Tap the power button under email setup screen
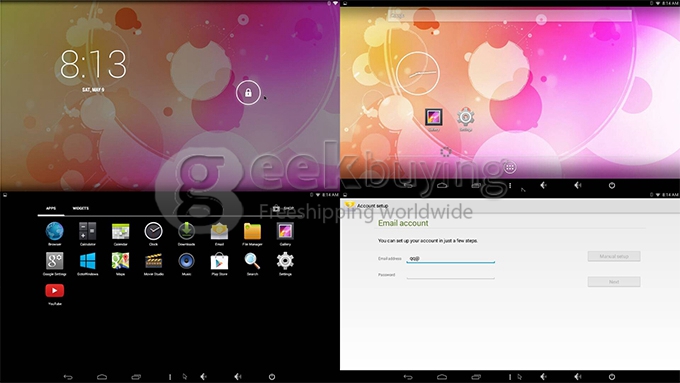 (612, 376)
